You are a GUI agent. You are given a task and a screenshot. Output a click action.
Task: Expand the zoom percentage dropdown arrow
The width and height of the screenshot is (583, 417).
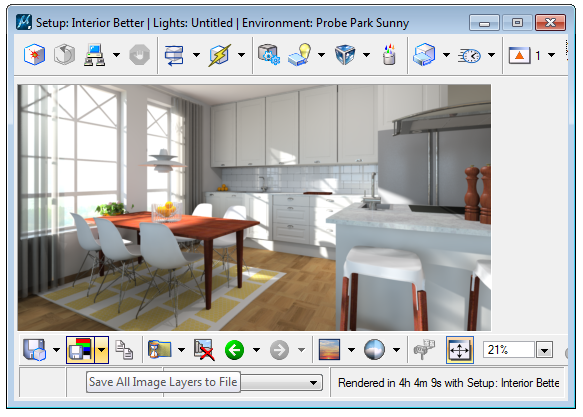(545, 350)
